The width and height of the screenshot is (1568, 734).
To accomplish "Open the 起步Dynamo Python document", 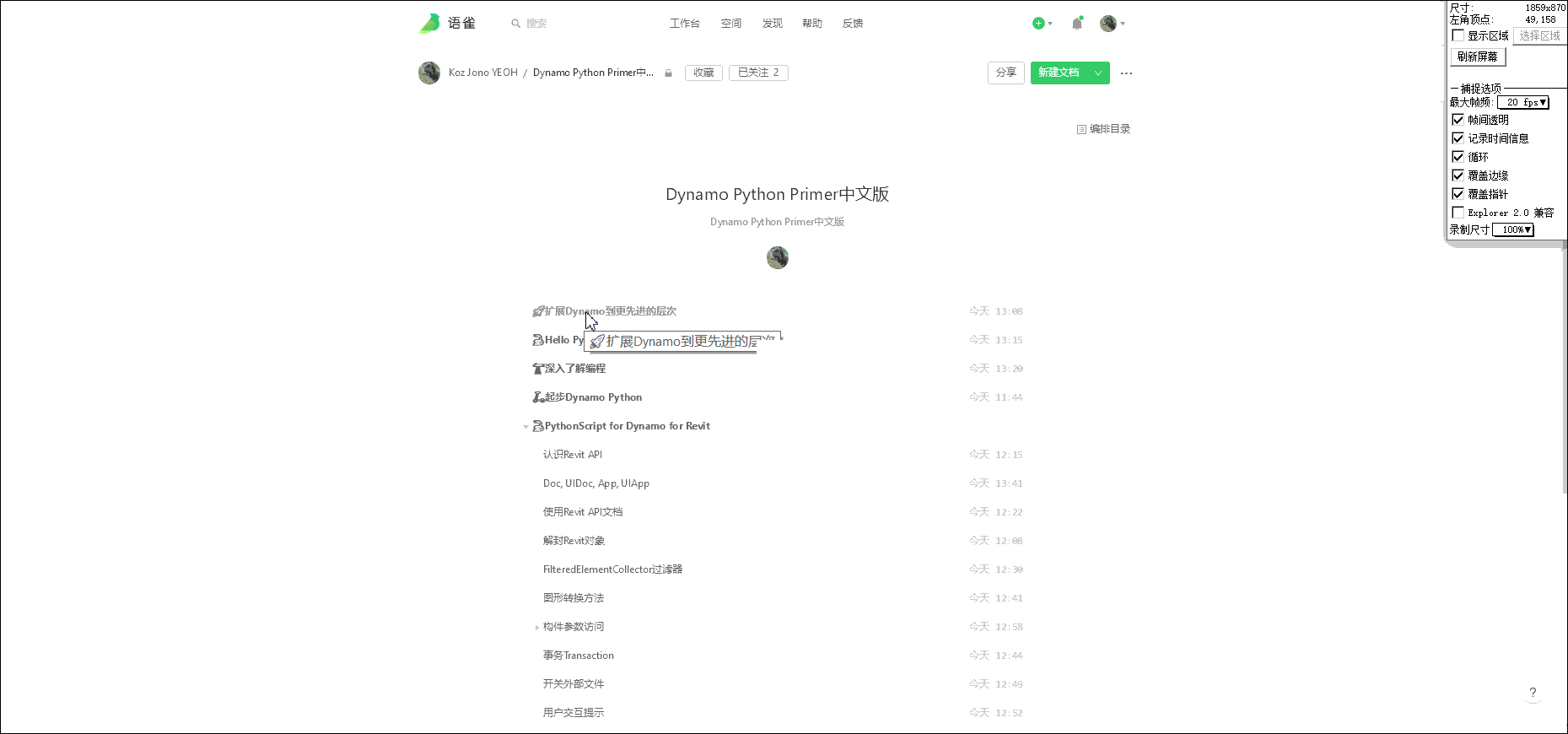I will (594, 397).
